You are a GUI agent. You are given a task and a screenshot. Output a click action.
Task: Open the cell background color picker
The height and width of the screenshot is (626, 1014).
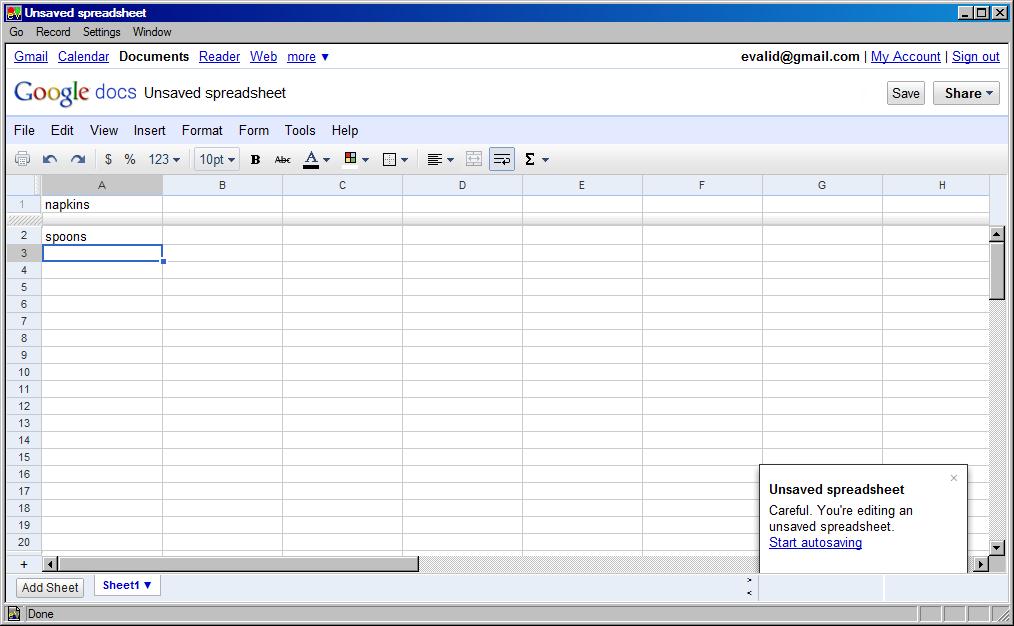tap(356, 159)
